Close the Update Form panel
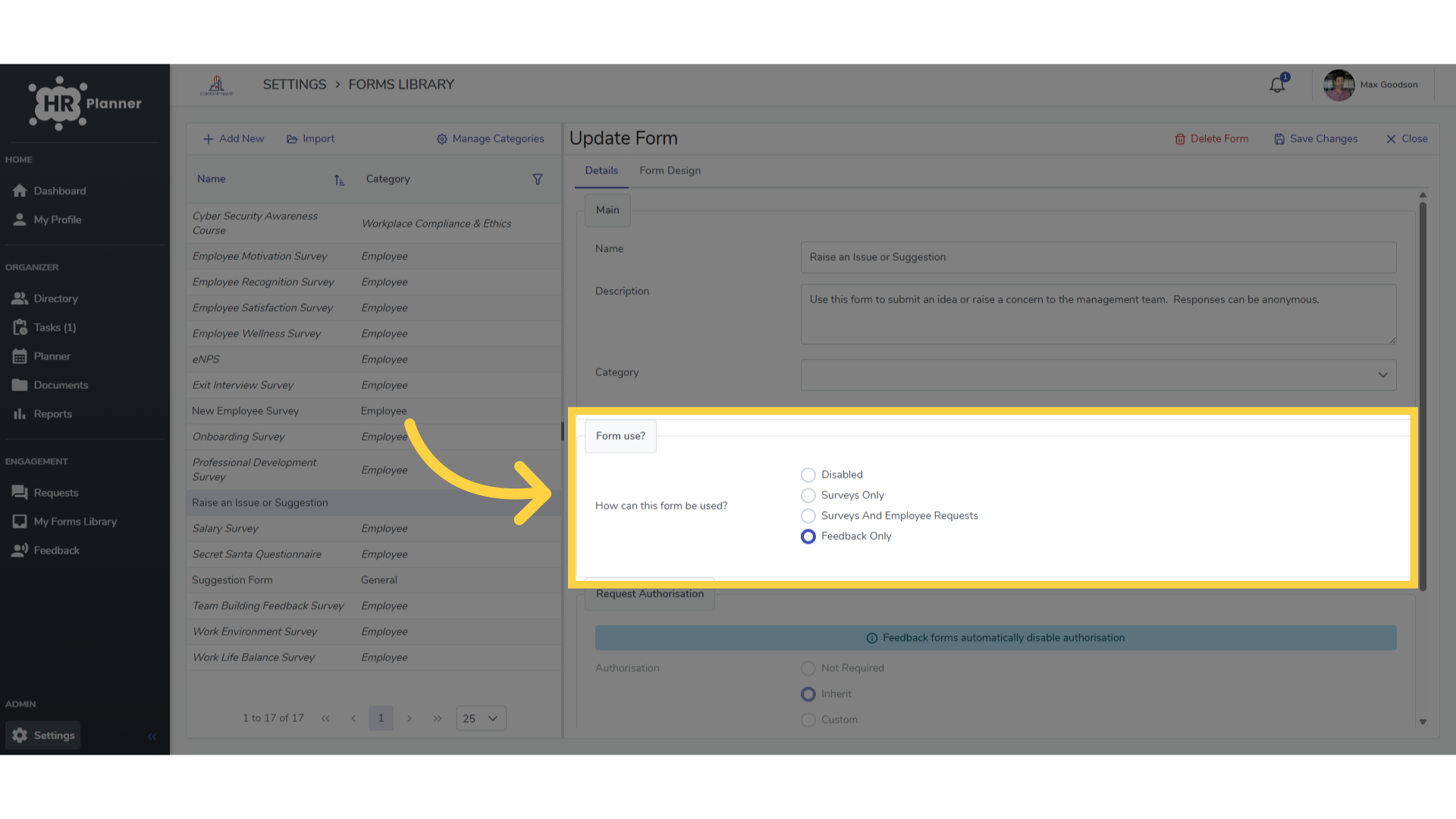 tap(1407, 139)
